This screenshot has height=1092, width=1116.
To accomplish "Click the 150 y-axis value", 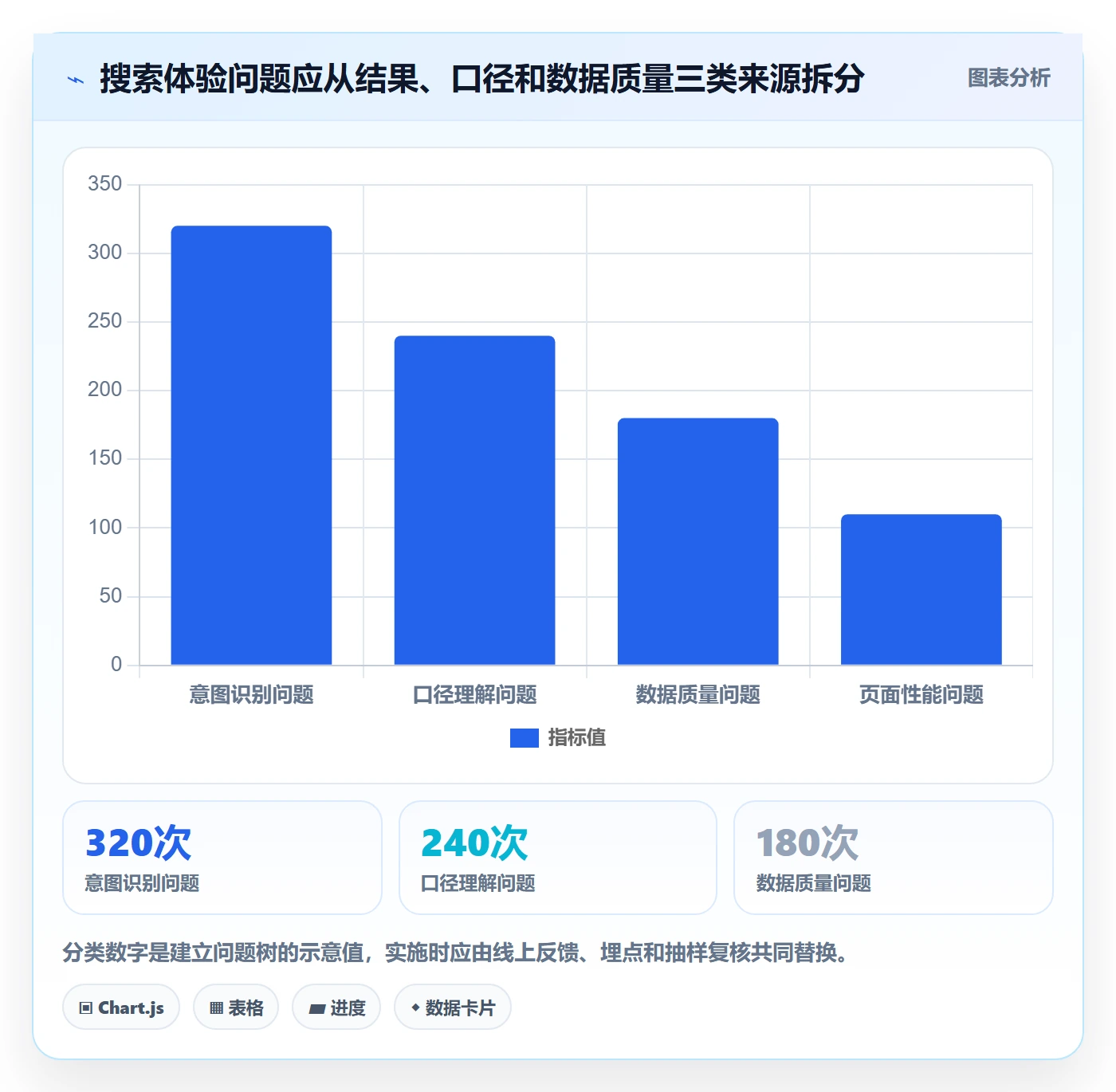I will [104, 458].
